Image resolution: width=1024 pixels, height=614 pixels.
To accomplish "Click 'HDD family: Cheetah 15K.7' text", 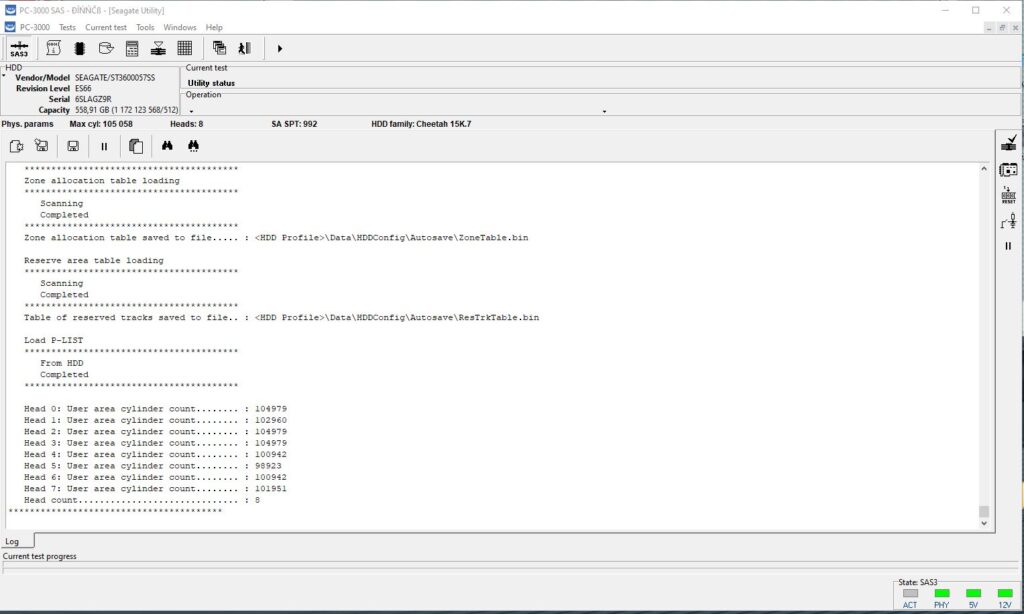I will pyautogui.click(x=421, y=124).
